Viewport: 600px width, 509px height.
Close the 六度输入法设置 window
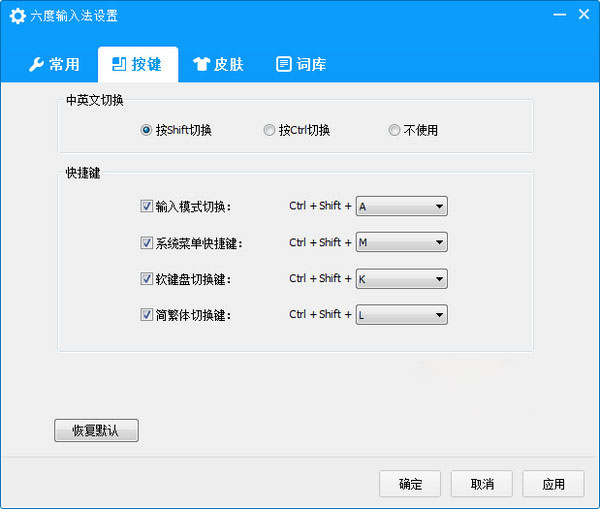tap(584, 15)
